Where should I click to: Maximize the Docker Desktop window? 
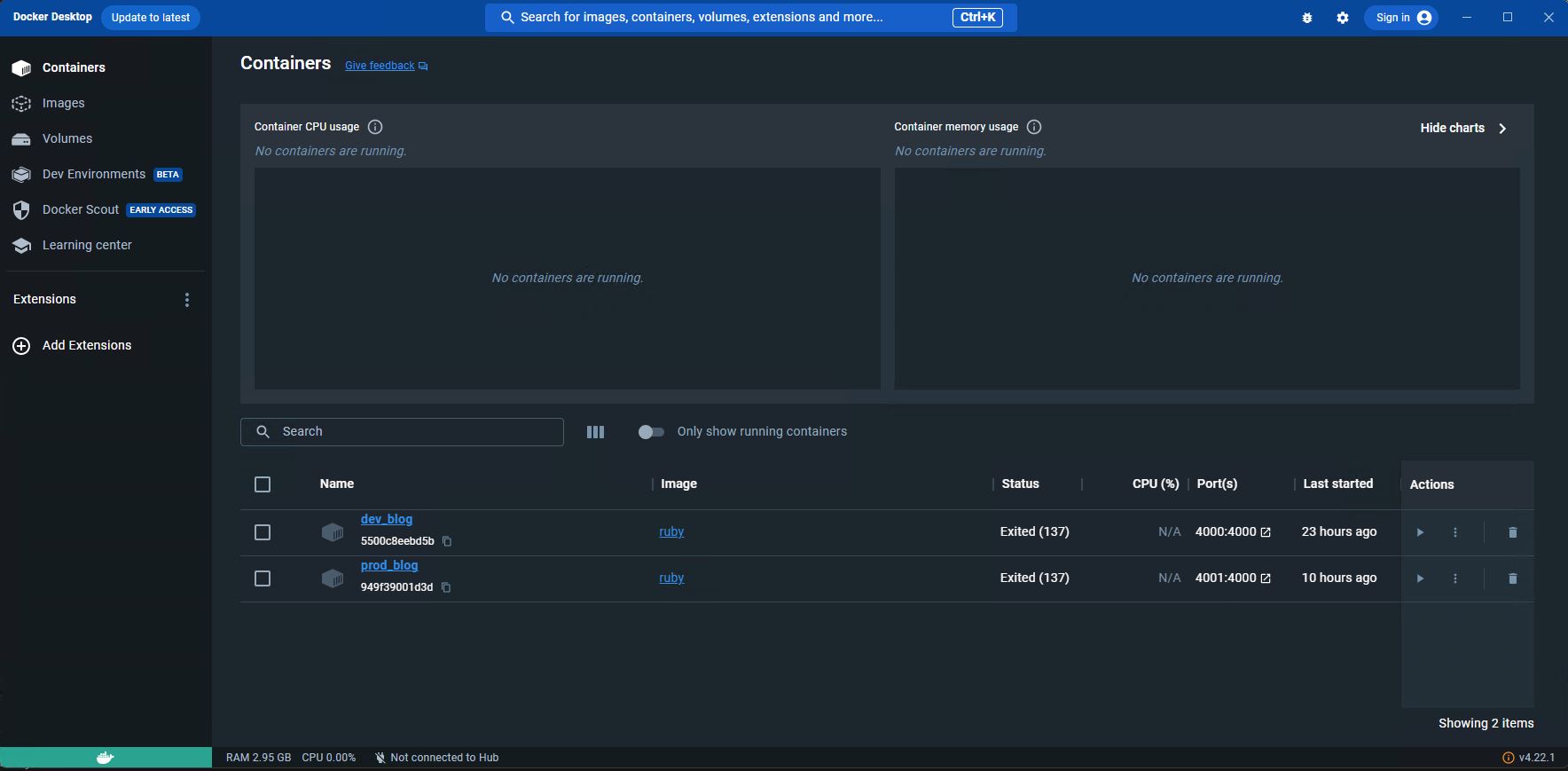click(1508, 18)
